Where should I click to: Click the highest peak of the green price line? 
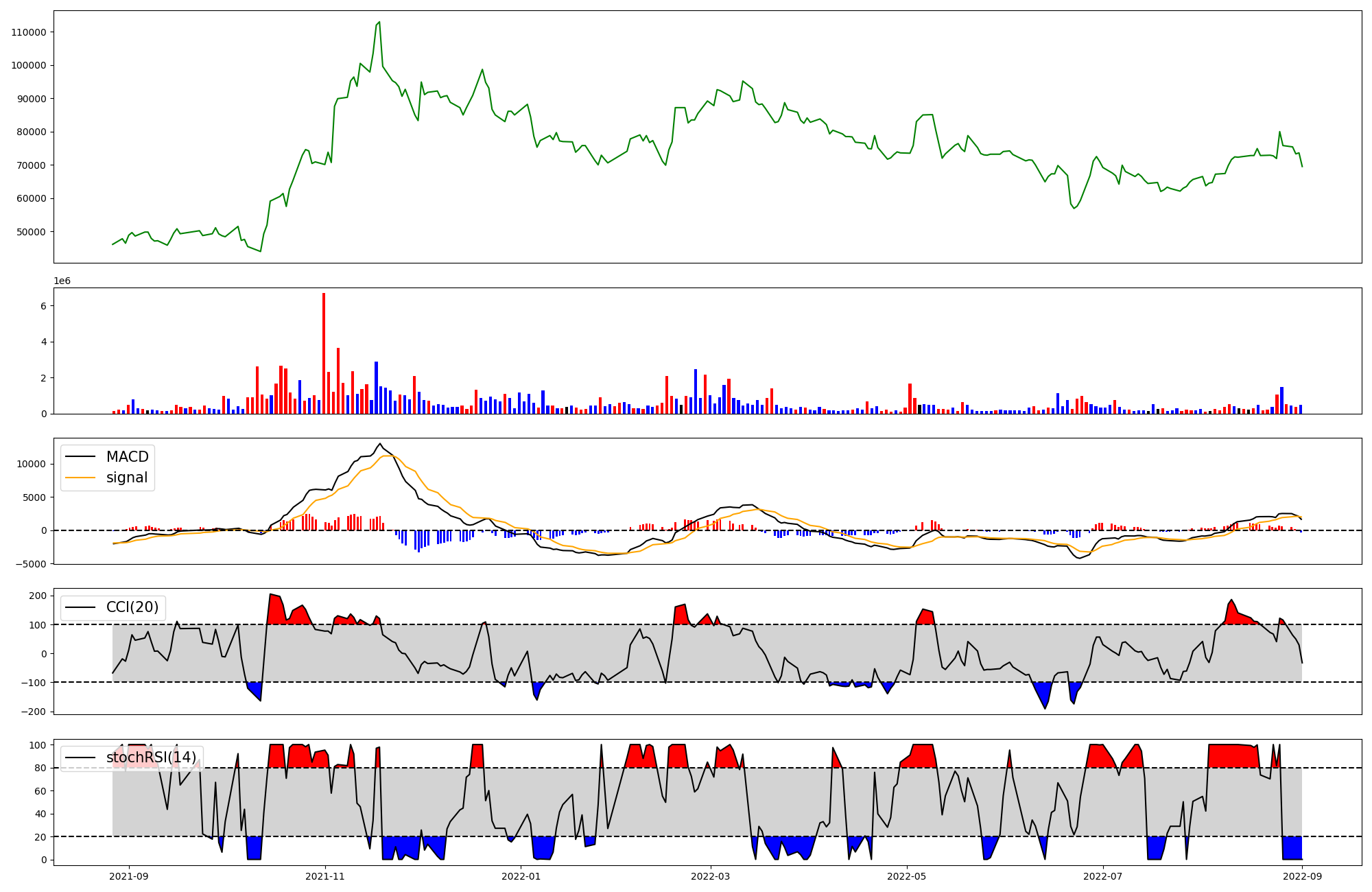(x=379, y=23)
